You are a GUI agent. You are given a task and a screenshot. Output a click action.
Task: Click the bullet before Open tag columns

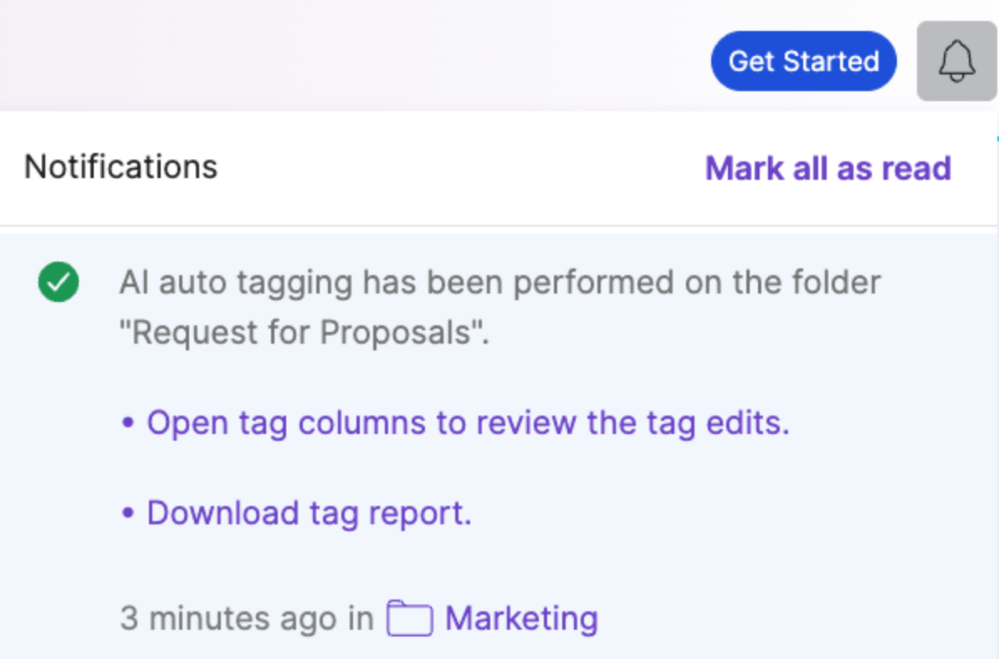[x=128, y=423]
